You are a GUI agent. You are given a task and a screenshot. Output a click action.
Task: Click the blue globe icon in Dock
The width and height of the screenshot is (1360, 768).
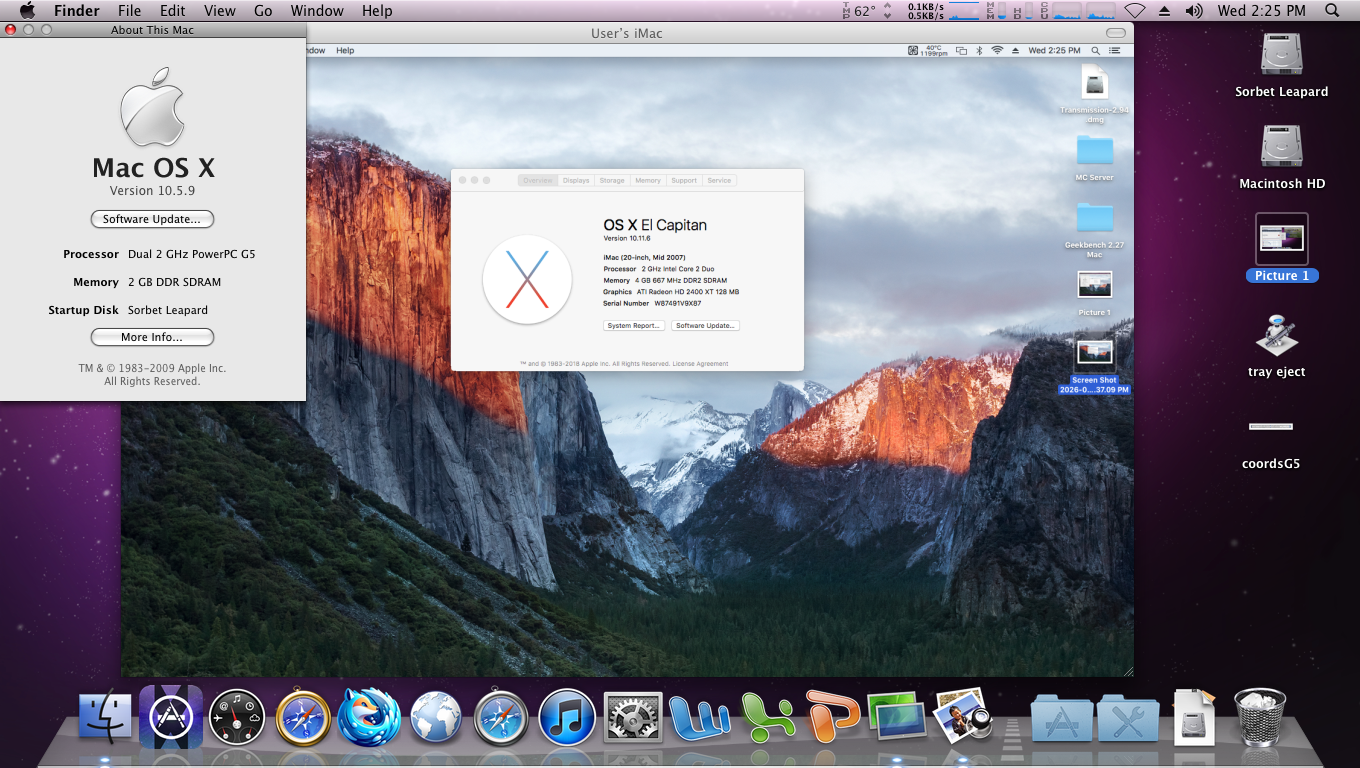(436, 717)
